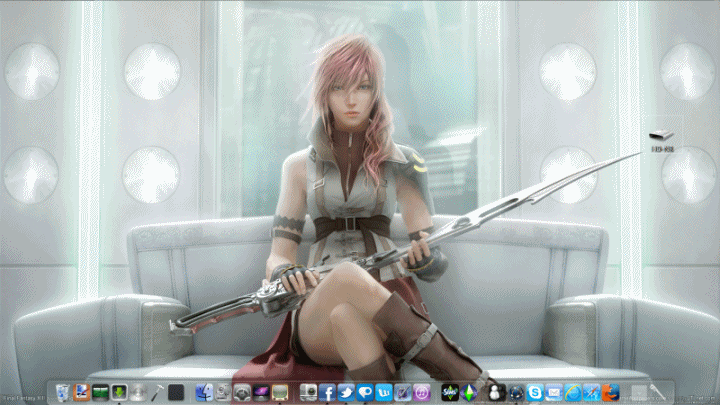Open the Mail envelope icon in dock
The width and height of the screenshot is (720, 405).
click(x=554, y=393)
